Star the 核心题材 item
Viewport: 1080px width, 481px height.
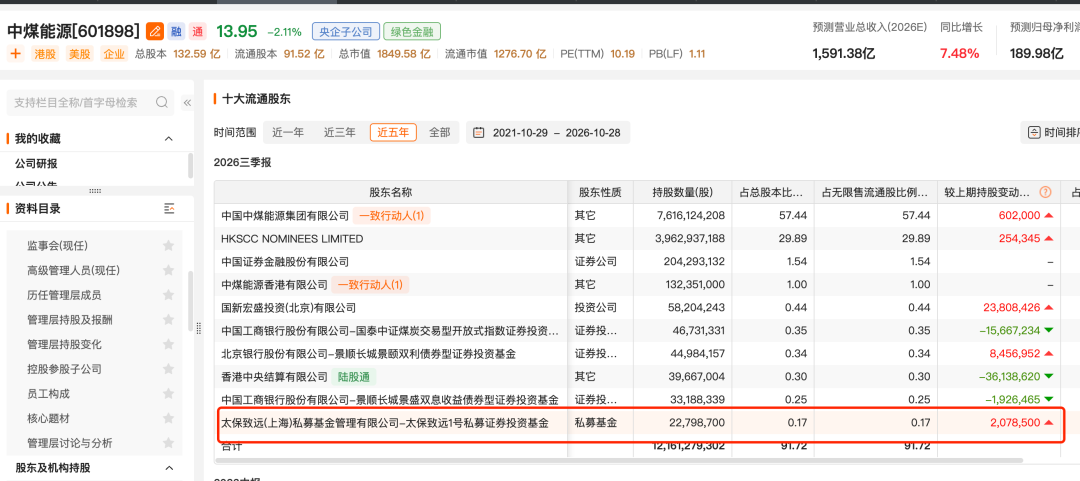coord(168,418)
